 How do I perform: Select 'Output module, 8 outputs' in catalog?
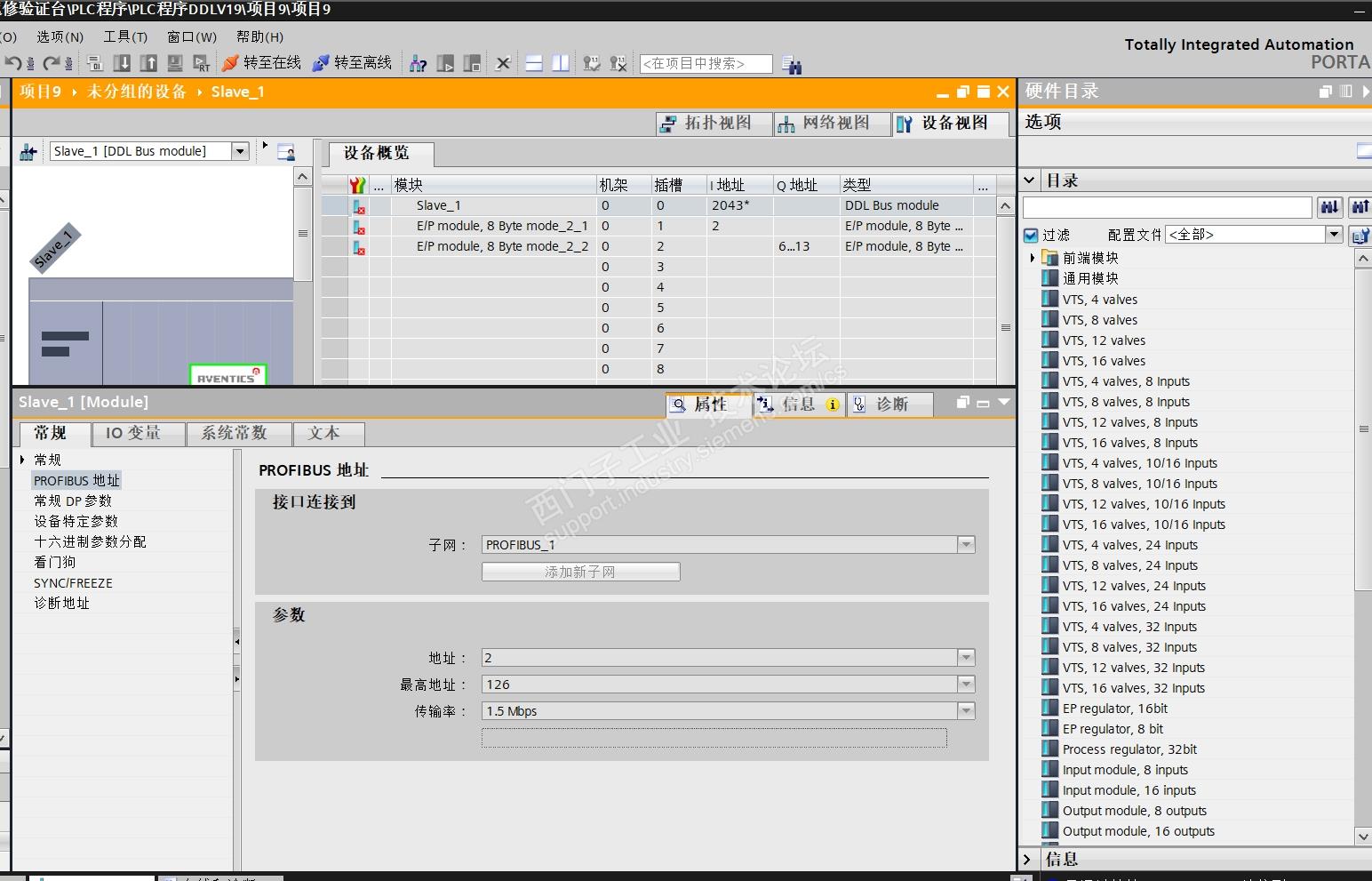click(x=1135, y=811)
